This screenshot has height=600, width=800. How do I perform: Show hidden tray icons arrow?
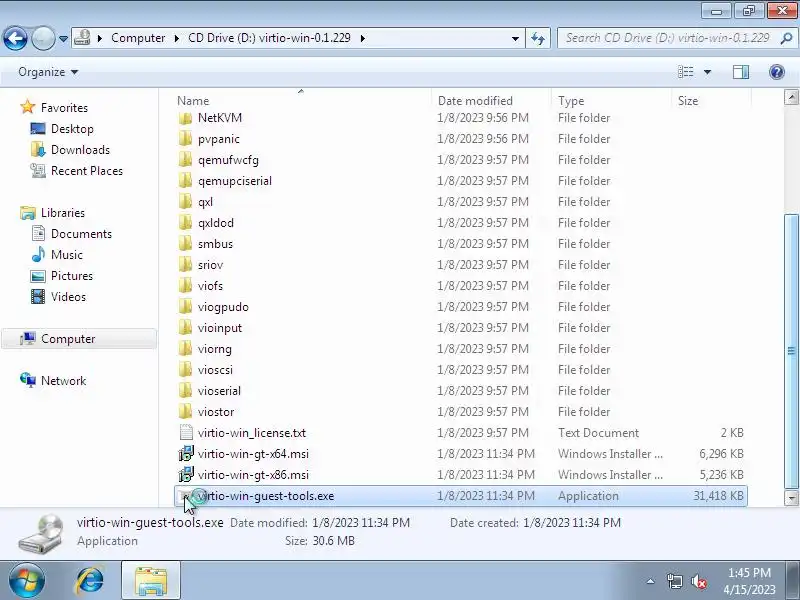(x=651, y=581)
